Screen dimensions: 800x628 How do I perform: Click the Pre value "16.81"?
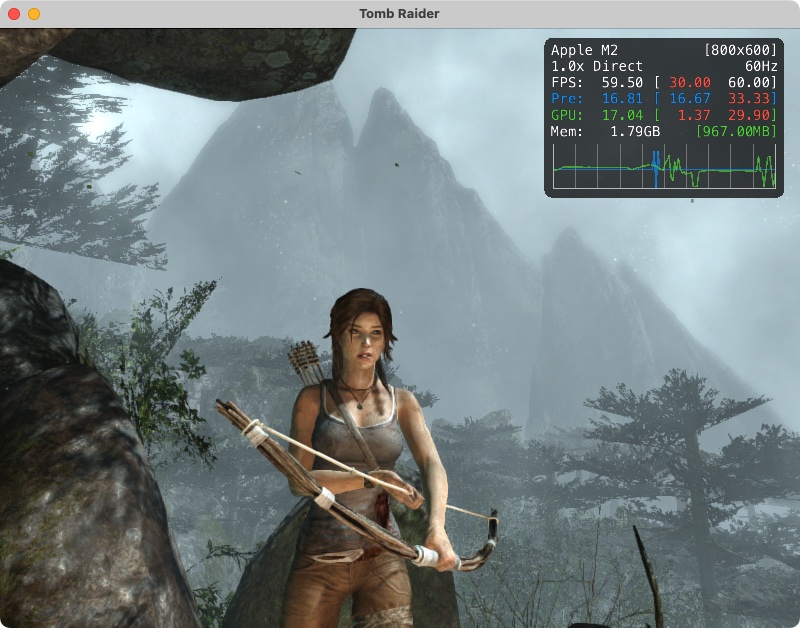click(x=622, y=98)
